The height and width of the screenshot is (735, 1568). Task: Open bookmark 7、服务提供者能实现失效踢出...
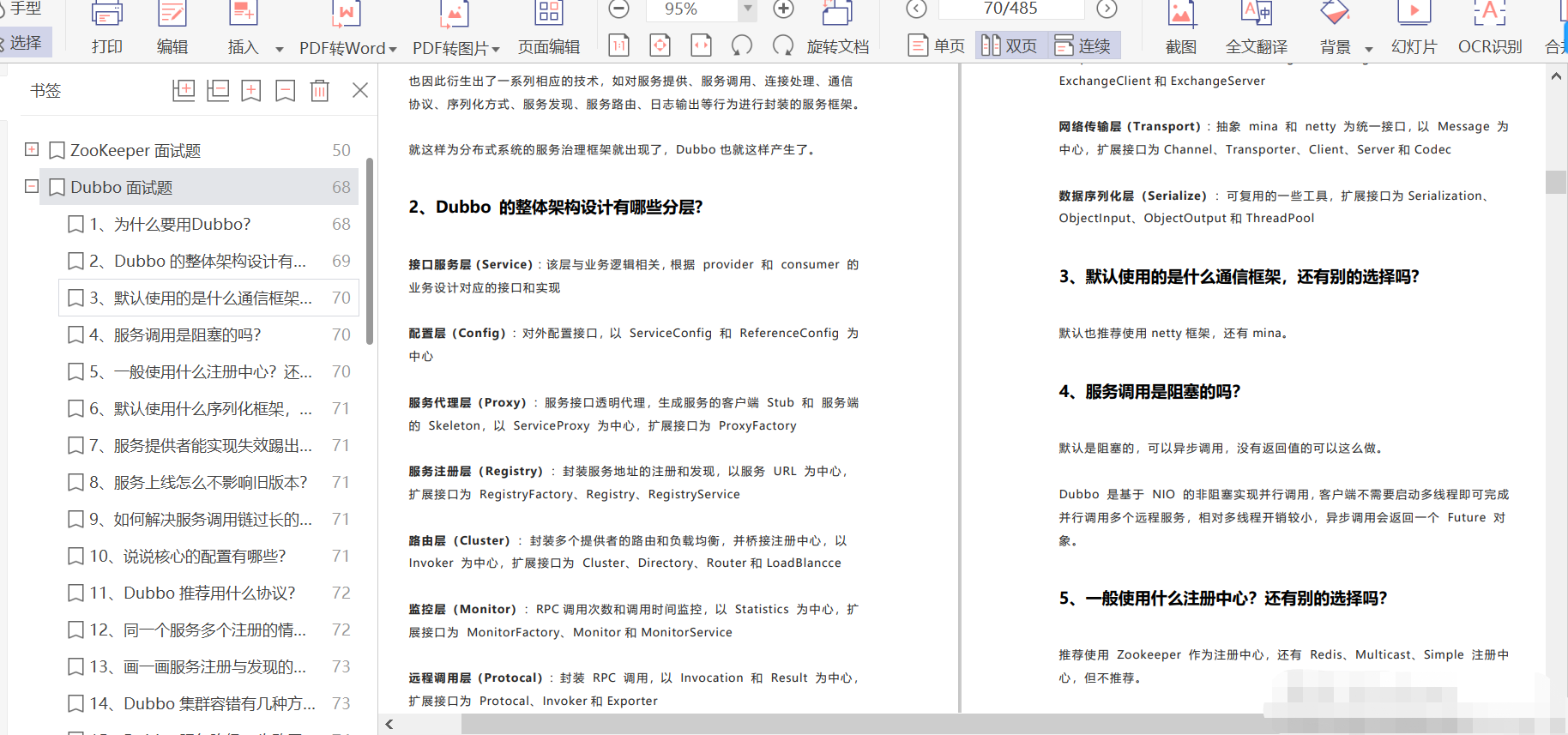point(208,445)
